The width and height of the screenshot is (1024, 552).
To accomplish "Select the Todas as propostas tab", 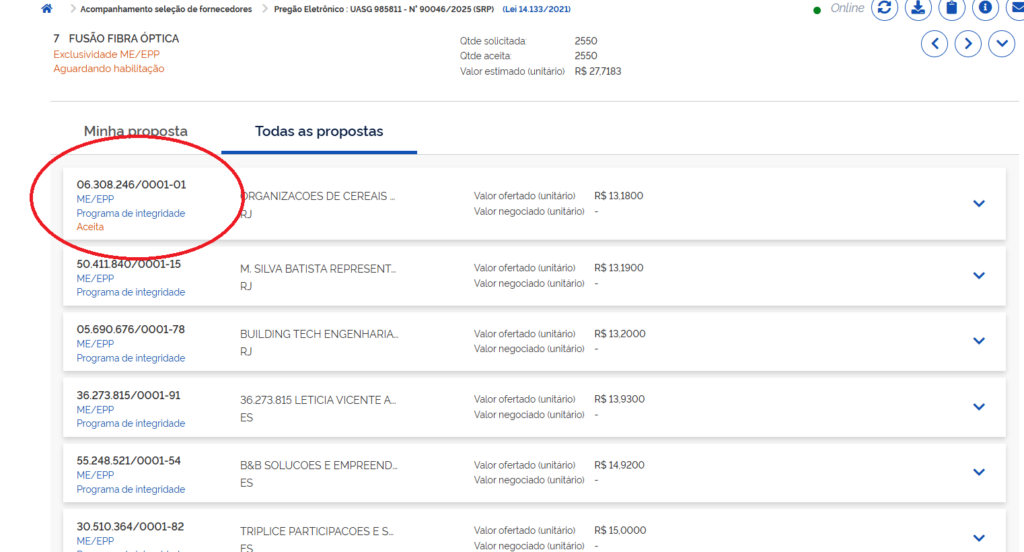I will pyautogui.click(x=319, y=131).
